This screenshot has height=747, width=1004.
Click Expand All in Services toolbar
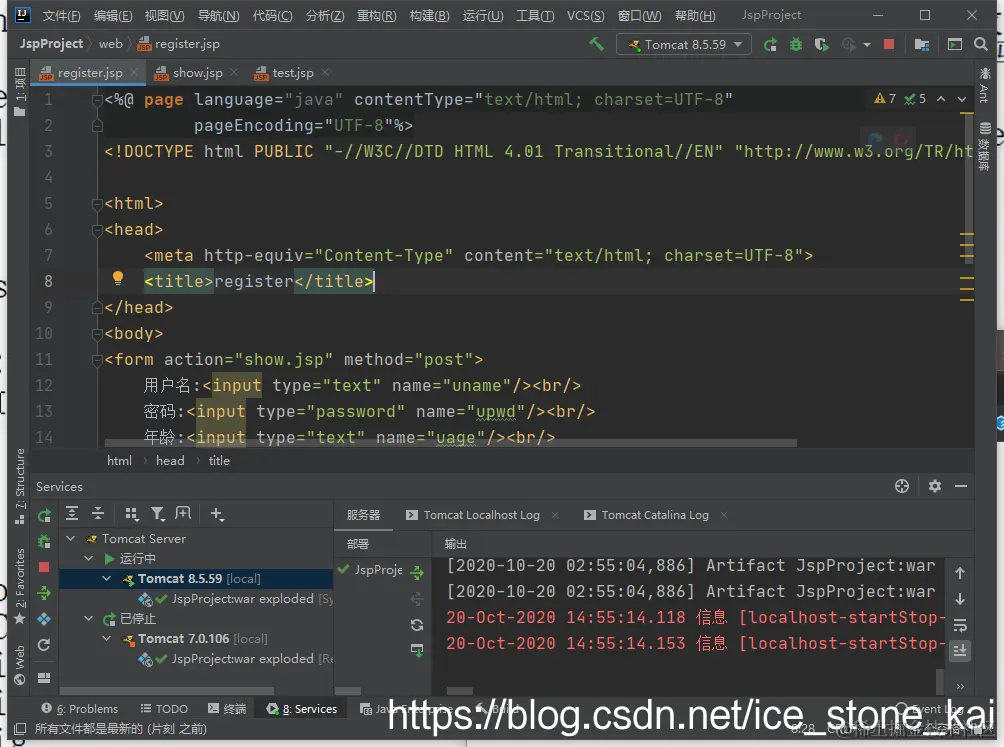[72, 513]
